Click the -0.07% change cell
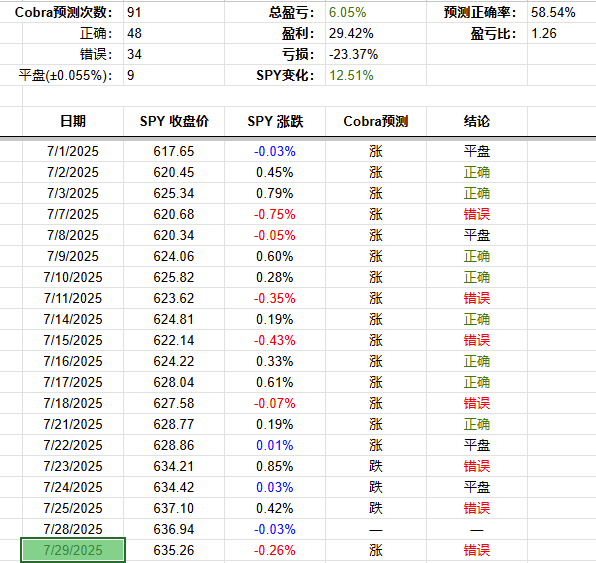 pyautogui.click(x=274, y=403)
